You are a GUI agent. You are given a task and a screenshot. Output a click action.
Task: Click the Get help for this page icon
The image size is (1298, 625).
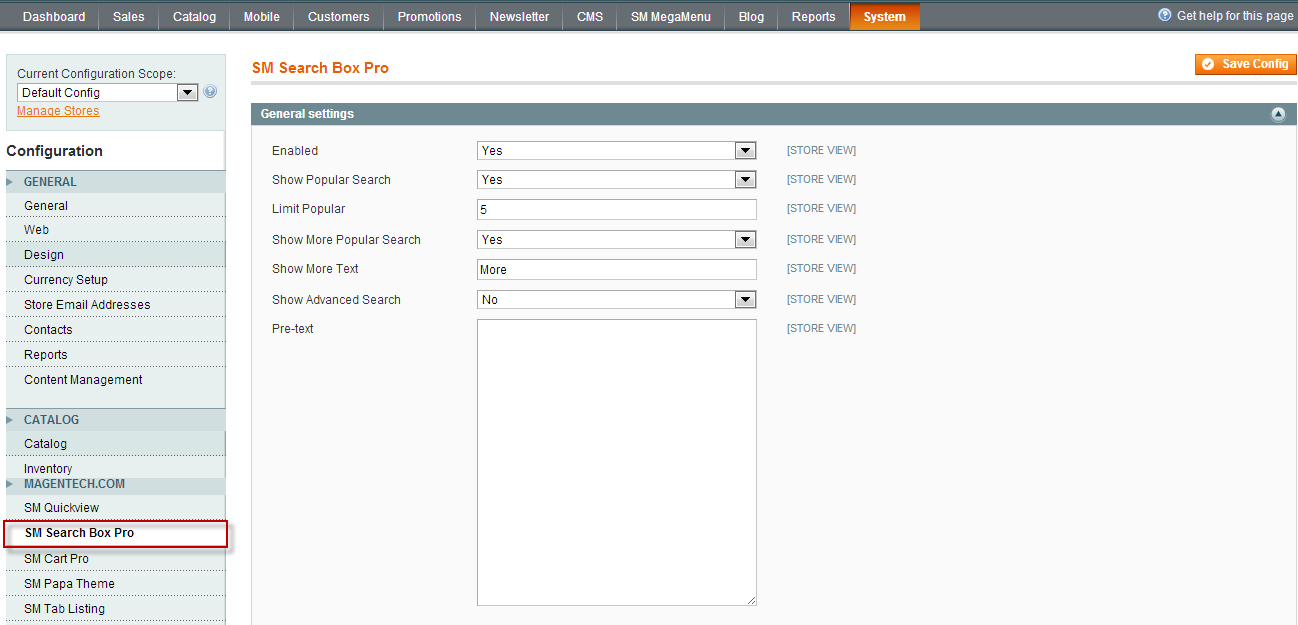click(x=1165, y=15)
